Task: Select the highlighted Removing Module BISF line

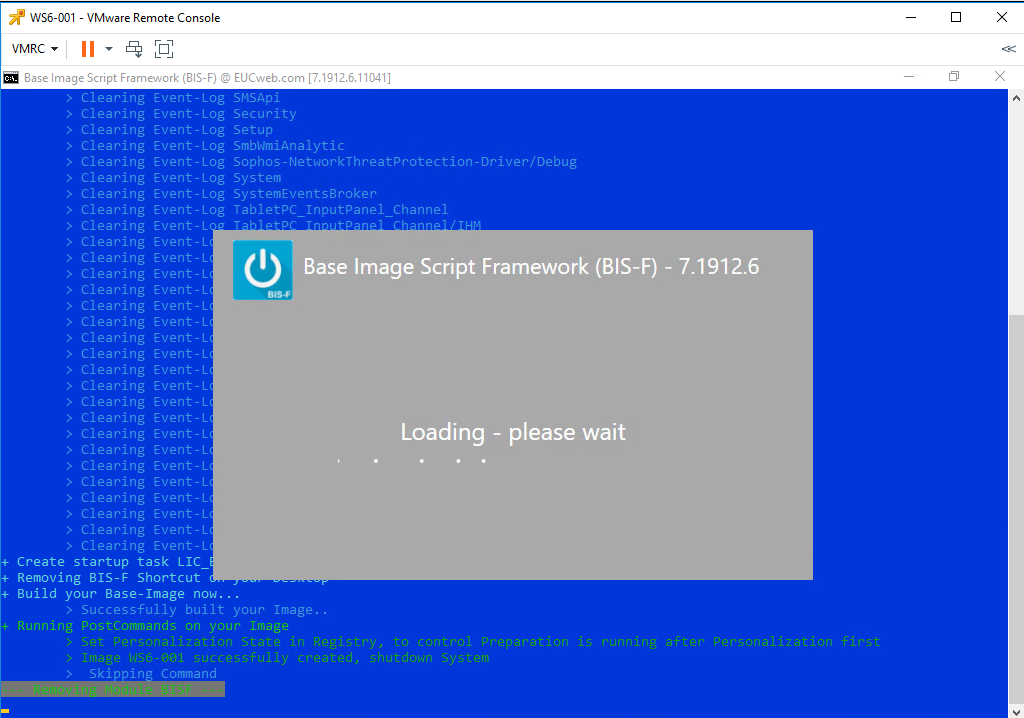Action: click(x=112, y=689)
